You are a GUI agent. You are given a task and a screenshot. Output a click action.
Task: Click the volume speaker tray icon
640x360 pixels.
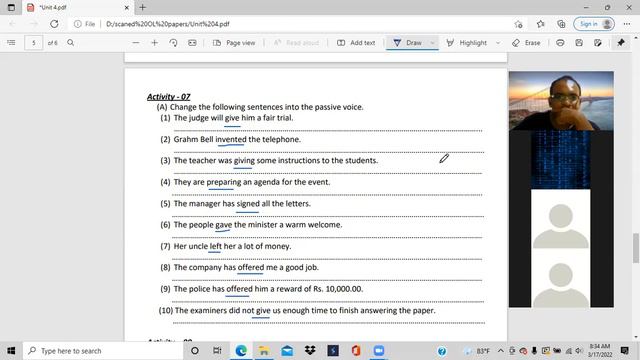click(579, 351)
